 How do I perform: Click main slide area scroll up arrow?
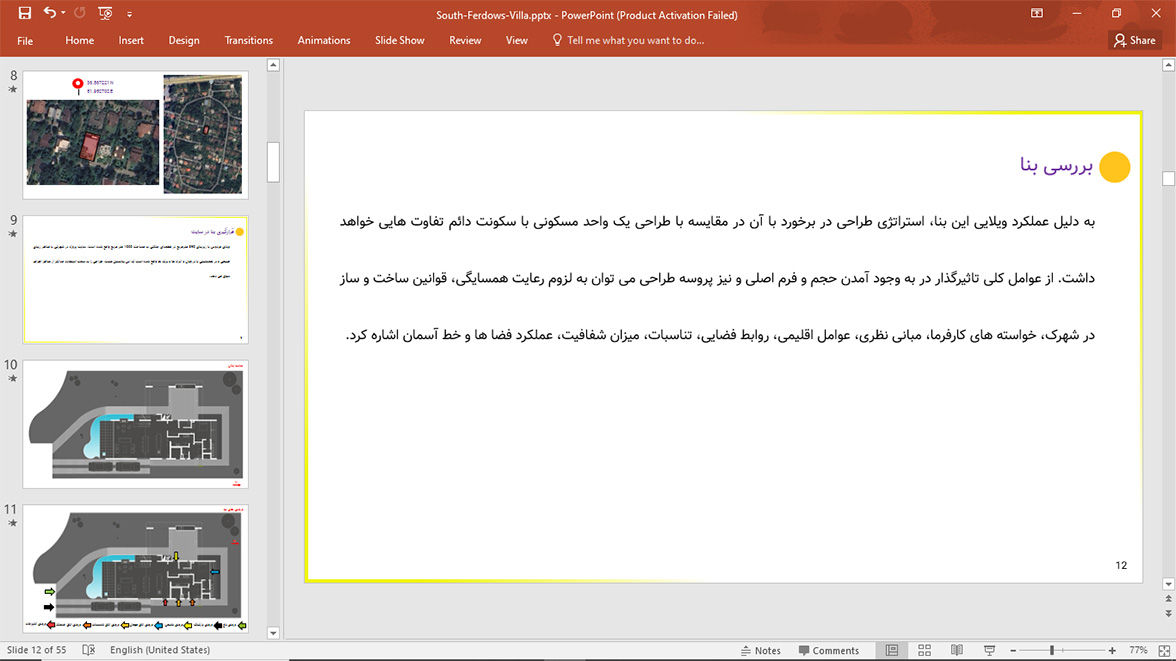[x=1168, y=65]
